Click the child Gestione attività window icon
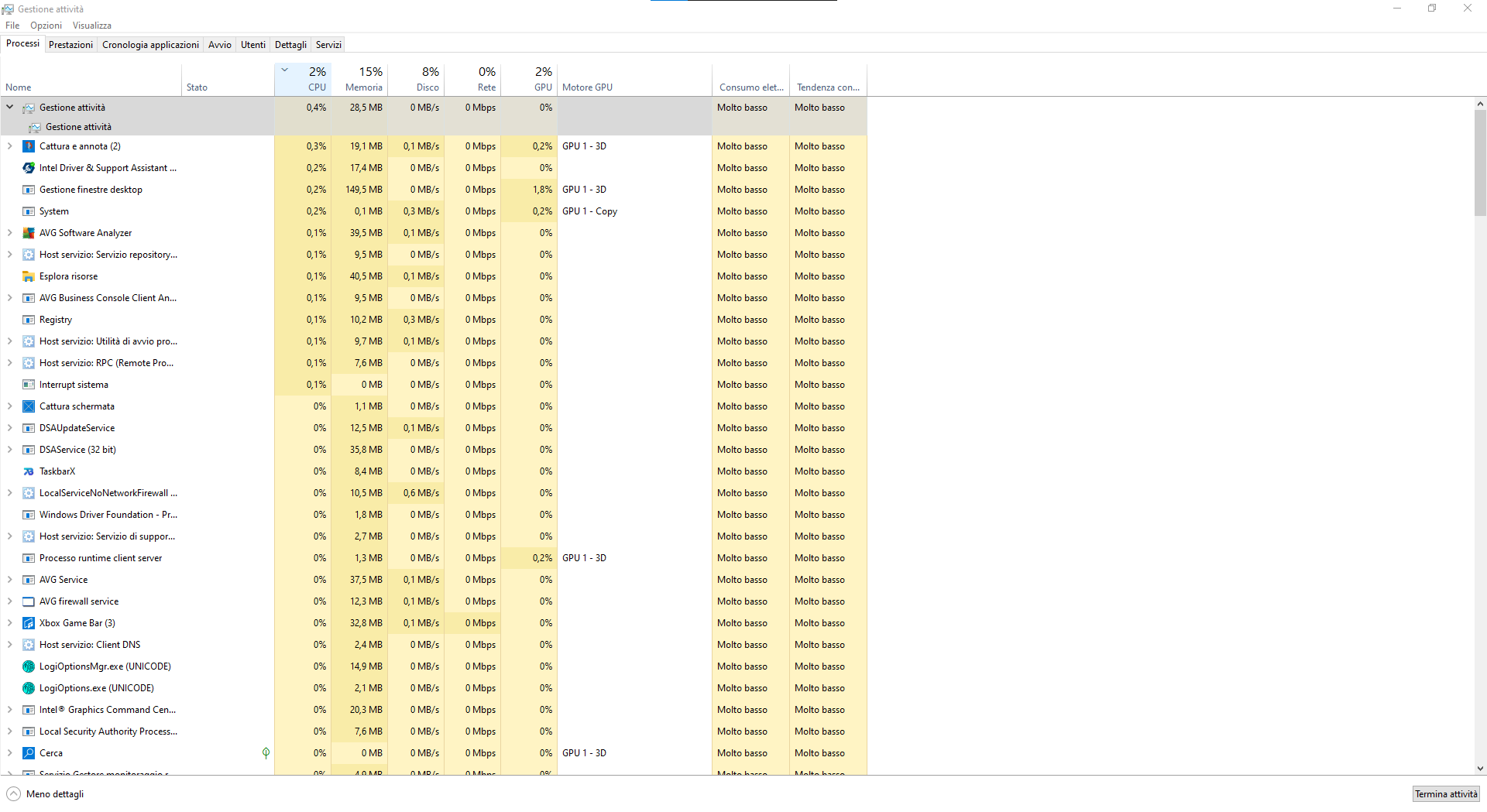Screen dimensions: 1487x812 point(35,127)
